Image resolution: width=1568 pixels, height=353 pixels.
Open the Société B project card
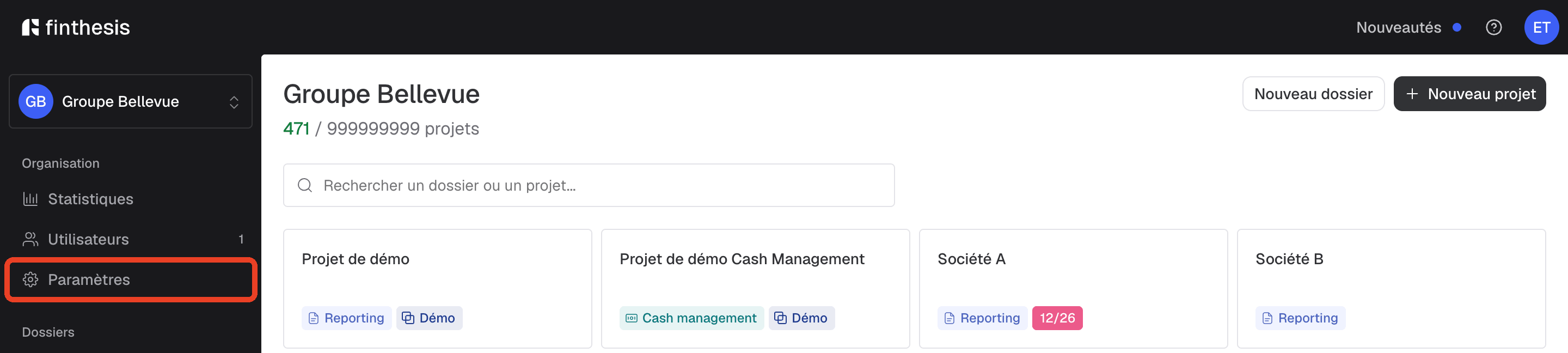pyautogui.click(x=1391, y=289)
